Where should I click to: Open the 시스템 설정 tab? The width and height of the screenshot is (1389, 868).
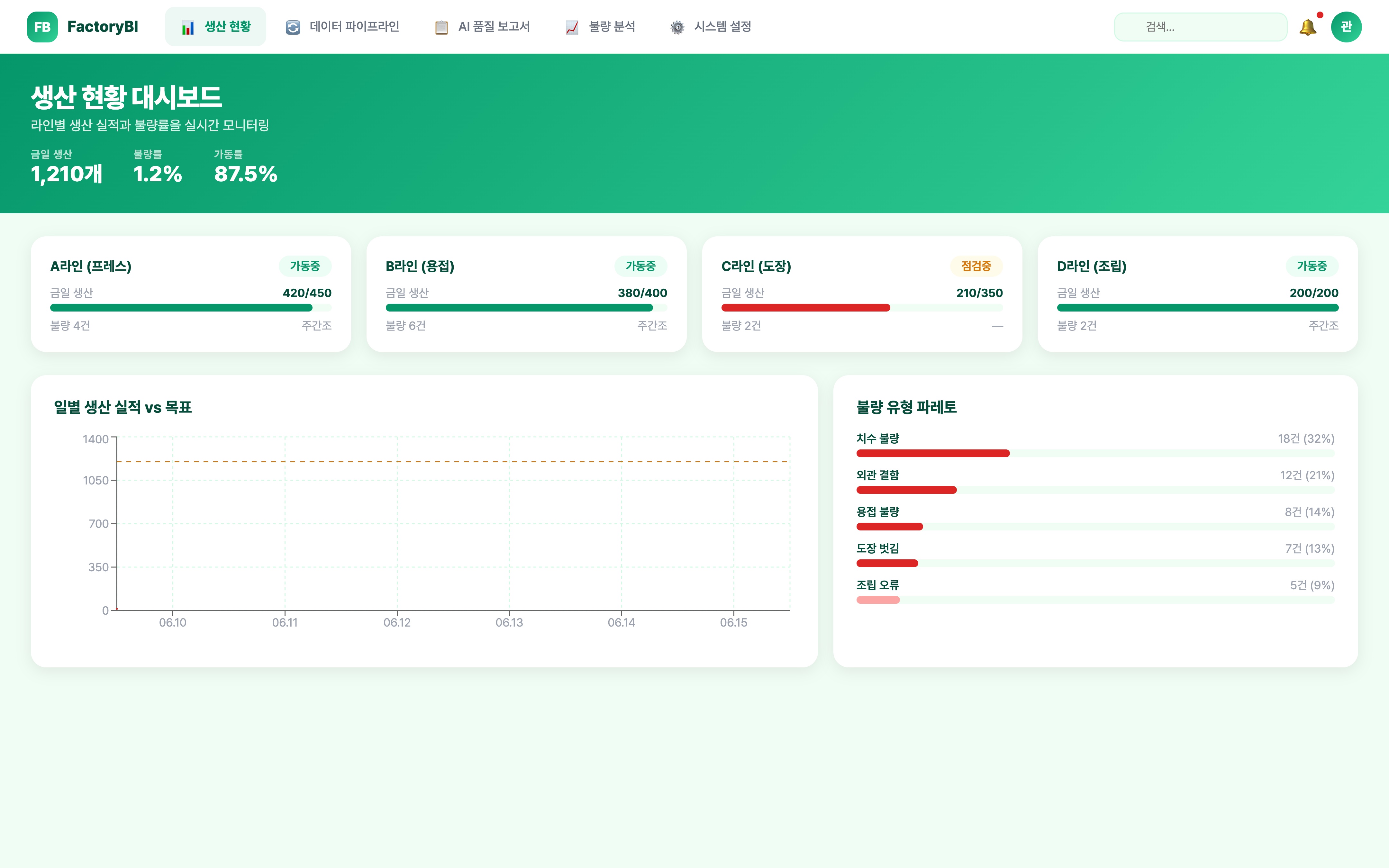(x=722, y=27)
